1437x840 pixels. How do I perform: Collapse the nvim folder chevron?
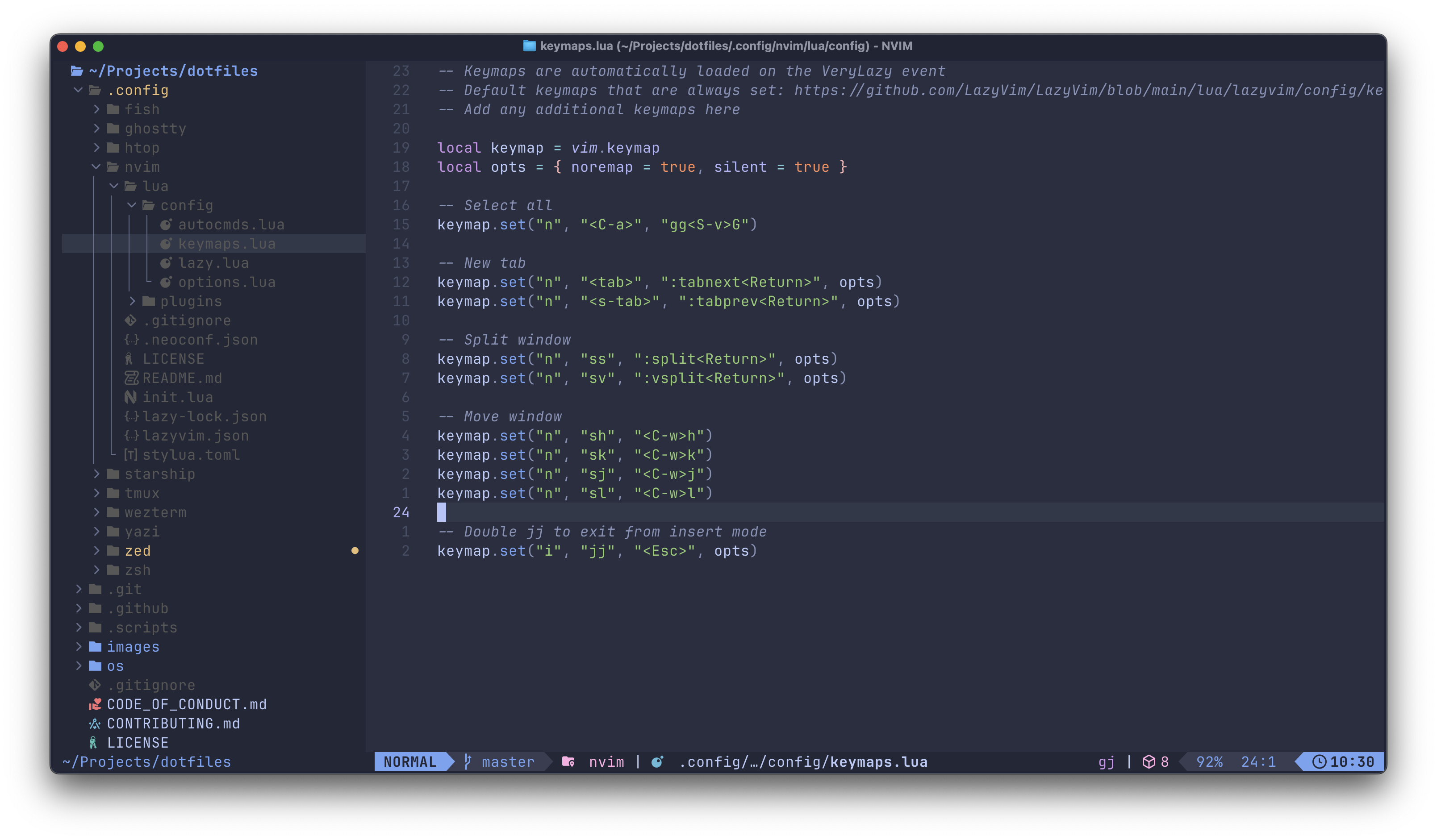[96, 166]
